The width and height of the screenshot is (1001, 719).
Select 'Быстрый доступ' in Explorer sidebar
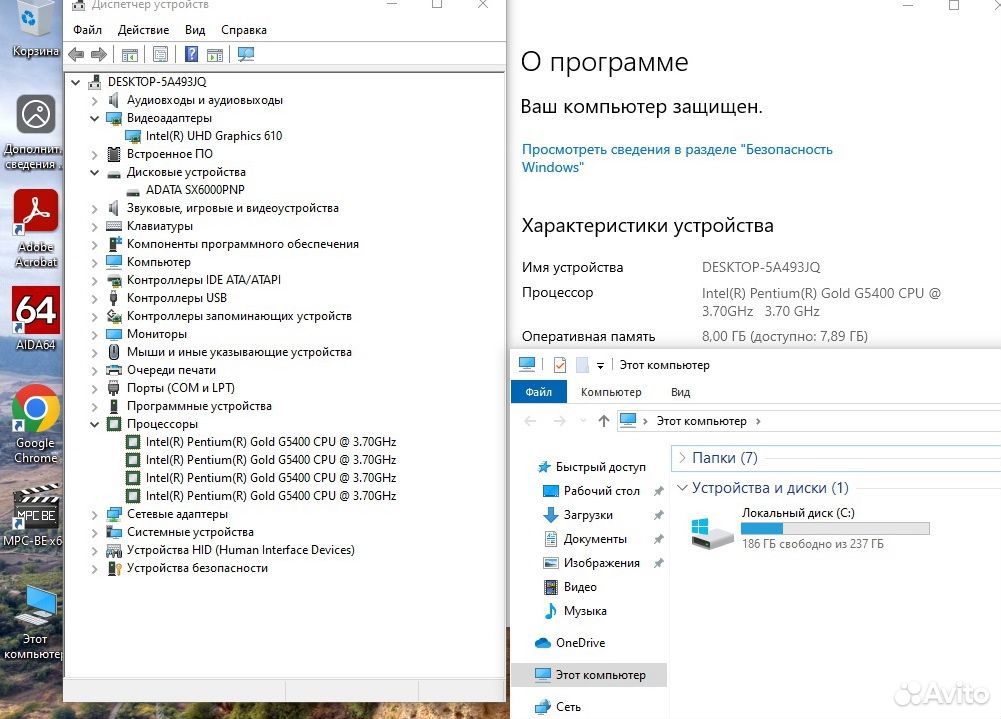[x=592, y=467]
